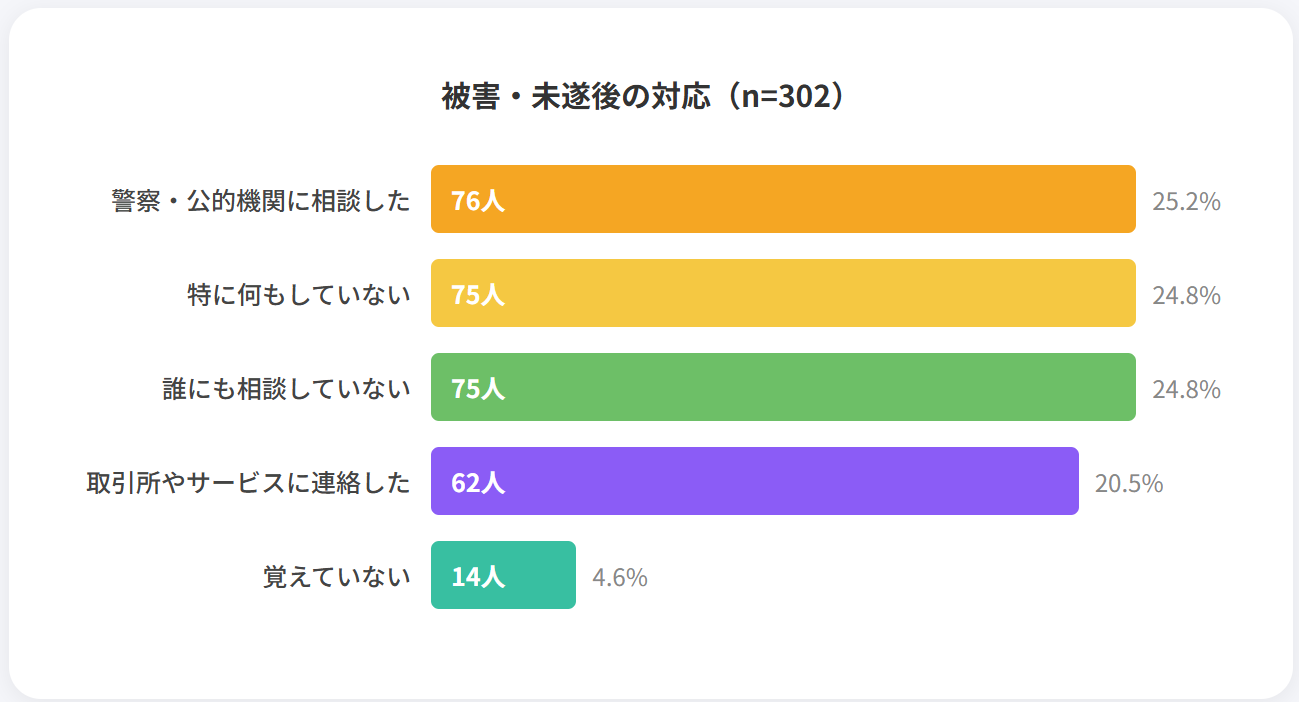Click the chart title 被害・未遂後の対応
The height and width of the screenshot is (702, 1299).
coord(648,97)
